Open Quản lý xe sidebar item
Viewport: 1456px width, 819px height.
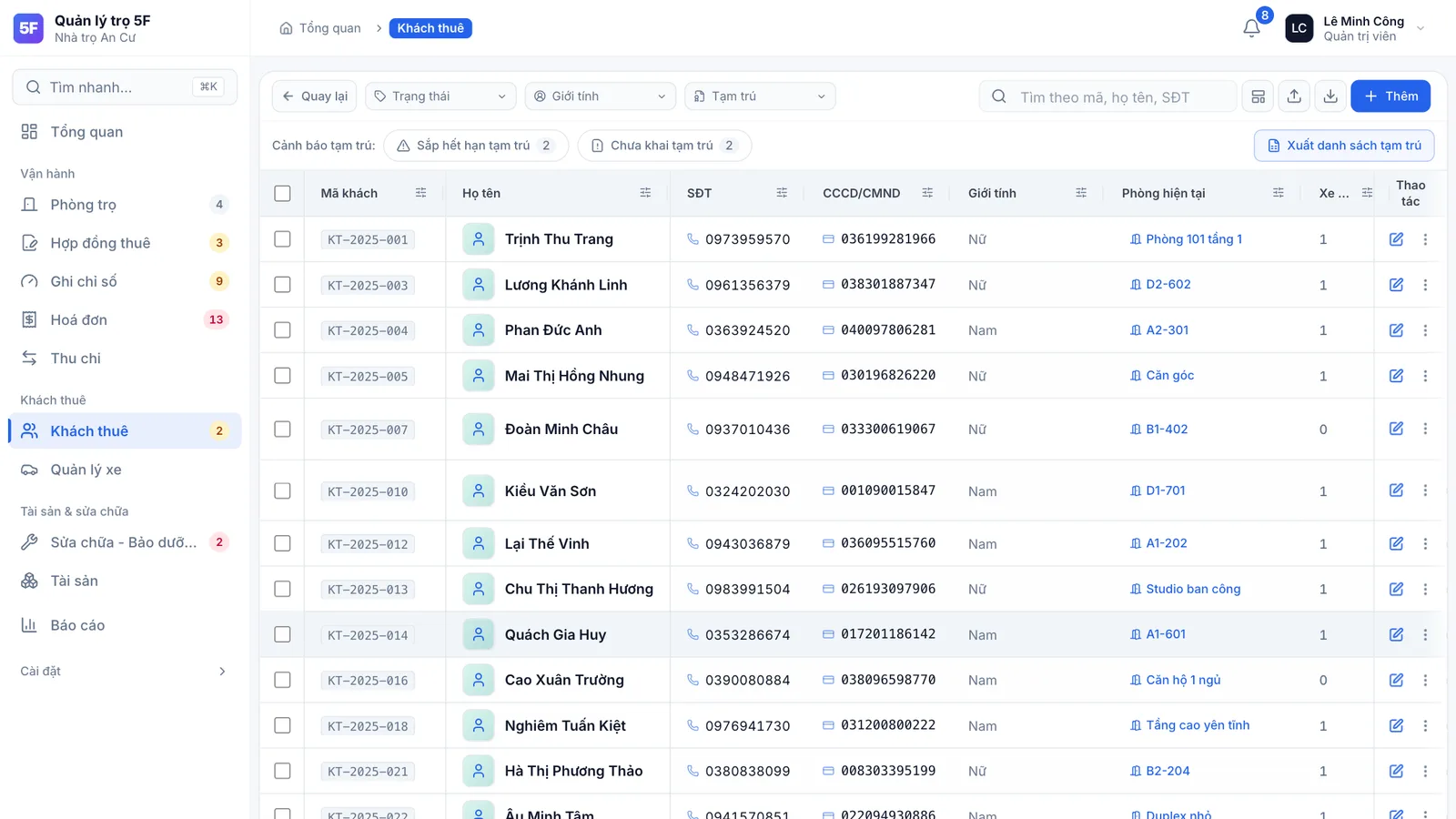coord(125,470)
